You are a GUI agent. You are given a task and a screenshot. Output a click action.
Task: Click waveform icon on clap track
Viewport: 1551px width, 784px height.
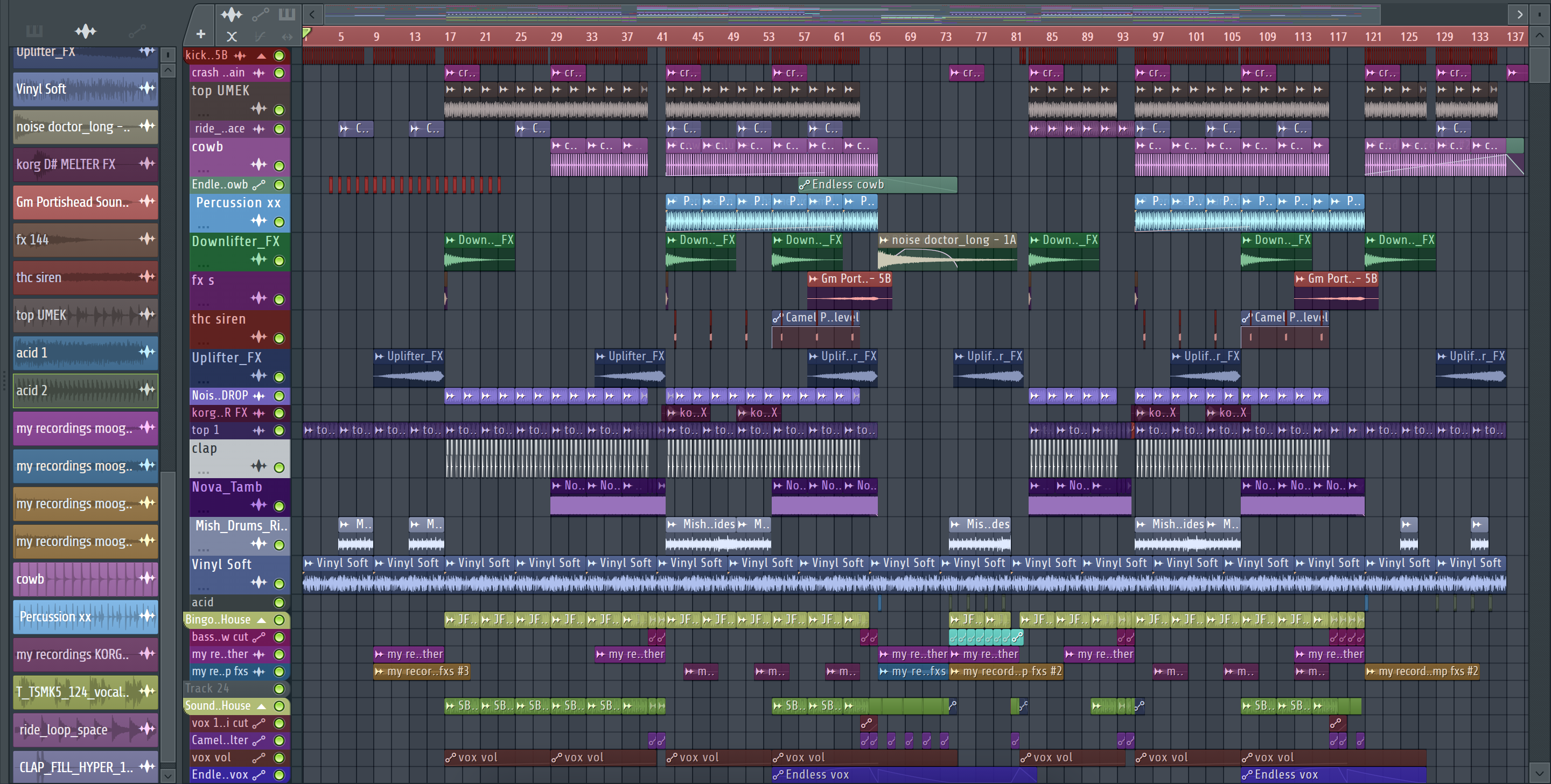(259, 465)
